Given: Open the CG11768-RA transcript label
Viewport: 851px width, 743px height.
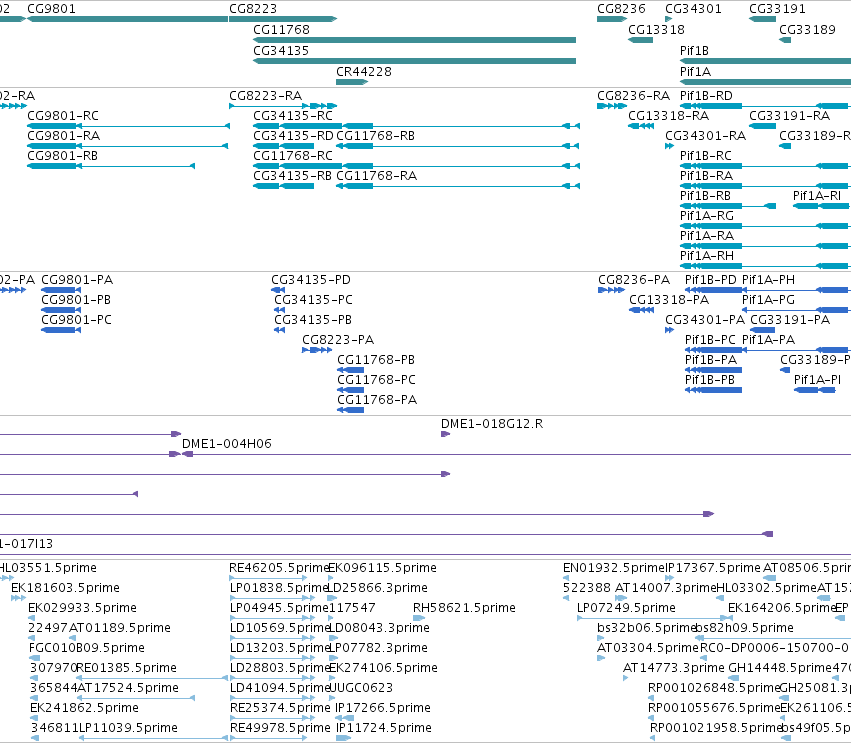Looking at the screenshot, I should 377,176.
